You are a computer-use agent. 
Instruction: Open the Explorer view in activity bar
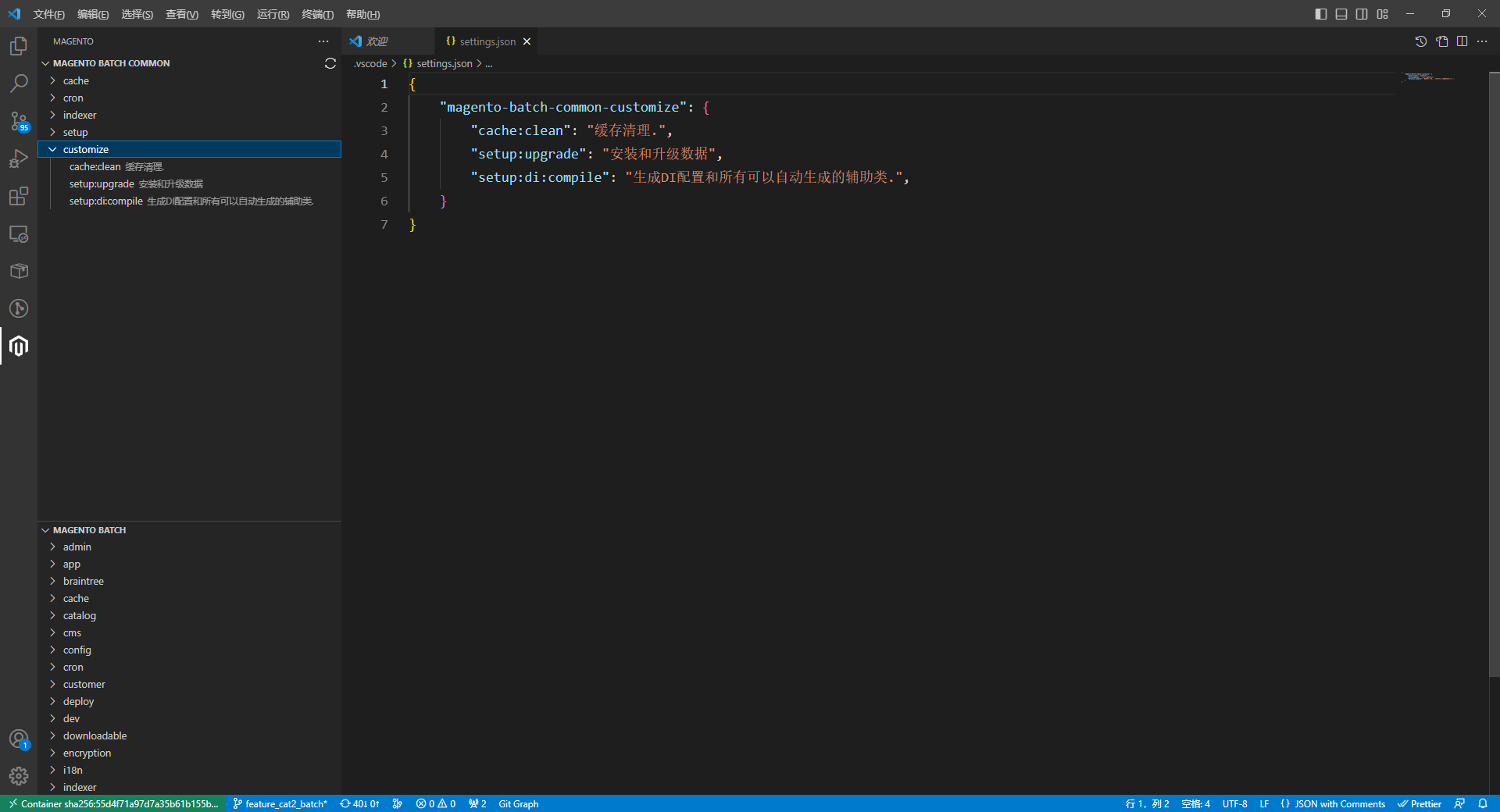click(19, 46)
